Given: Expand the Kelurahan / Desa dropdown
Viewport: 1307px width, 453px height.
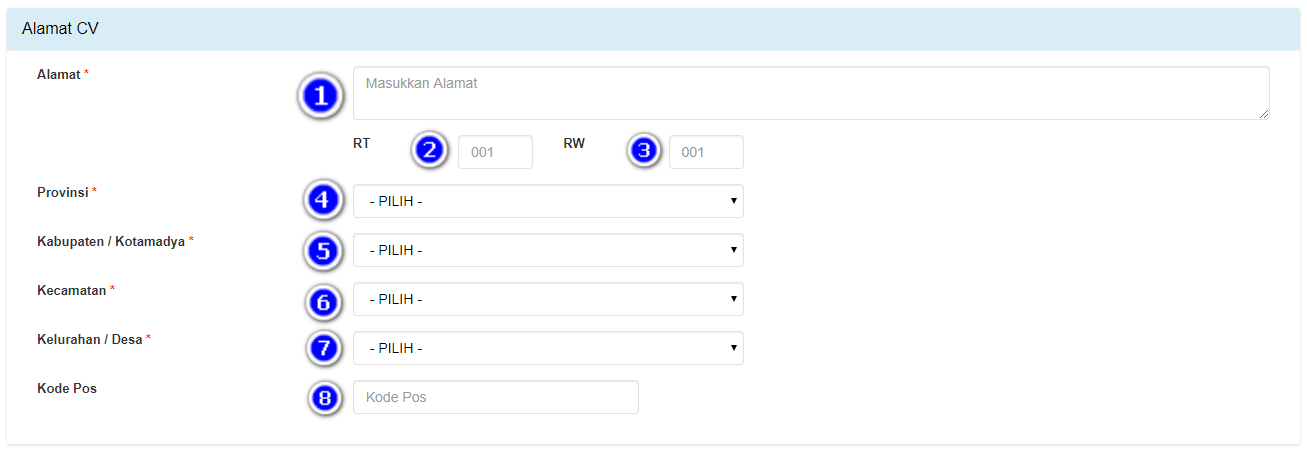Looking at the screenshot, I should (548, 348).
